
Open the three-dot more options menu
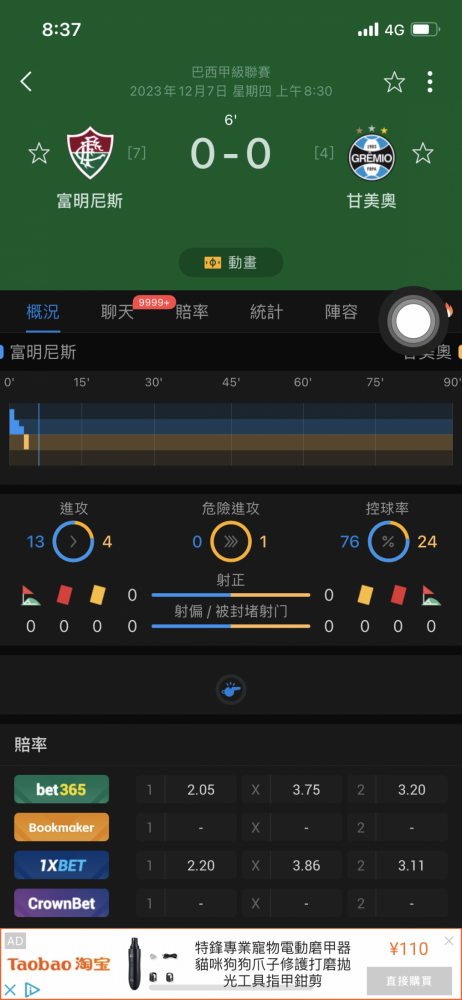[430, 82]
